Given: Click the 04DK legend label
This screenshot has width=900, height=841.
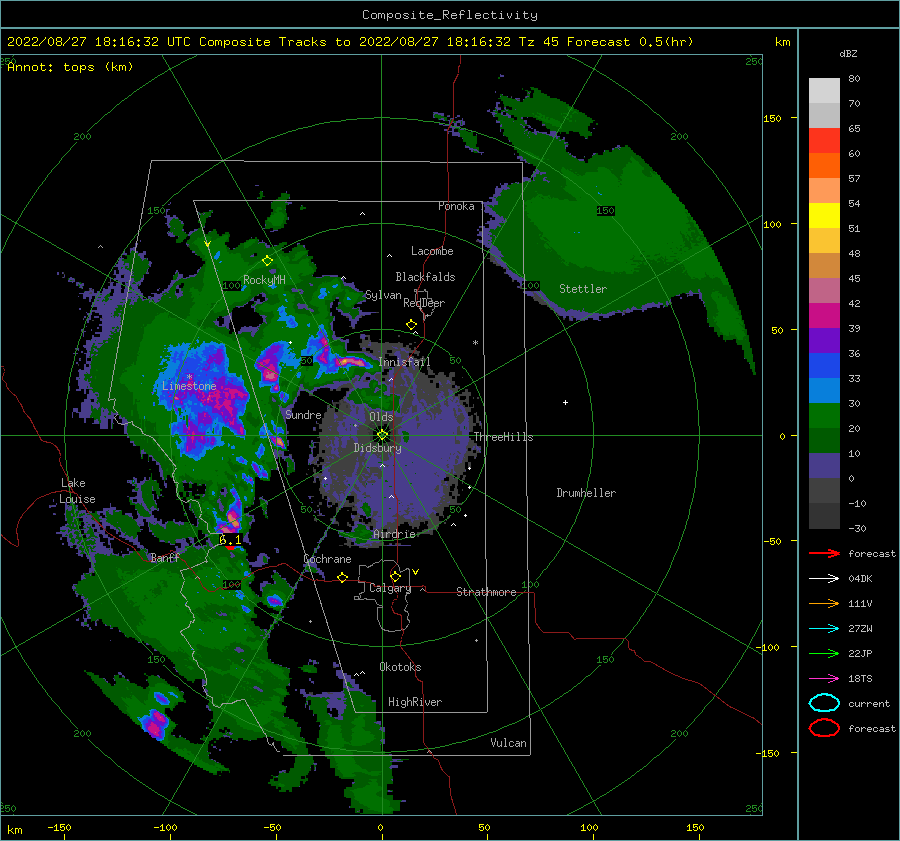Looking at the screenshot, I should point(860,579).
